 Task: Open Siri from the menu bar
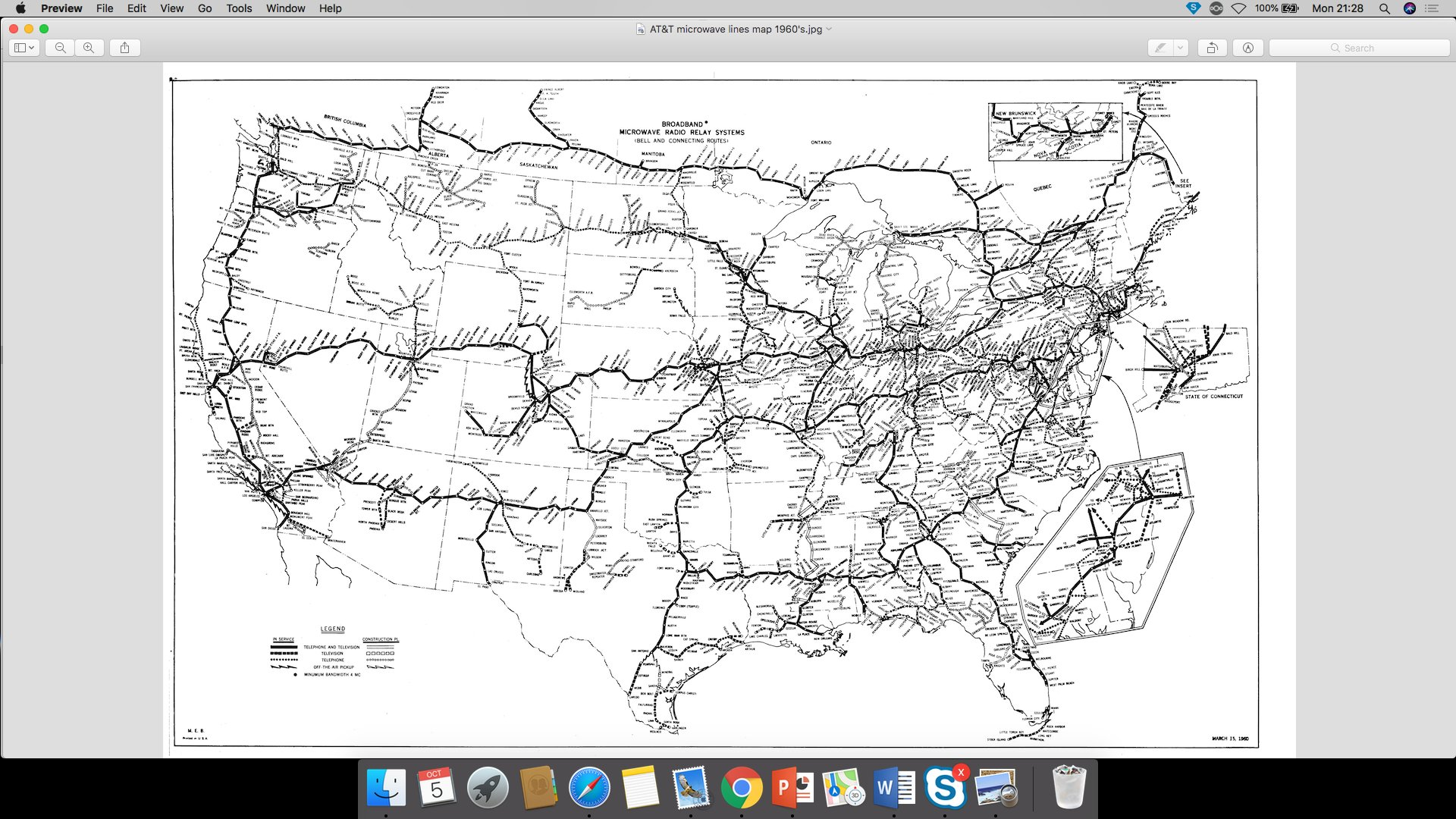click(1410, 8)
